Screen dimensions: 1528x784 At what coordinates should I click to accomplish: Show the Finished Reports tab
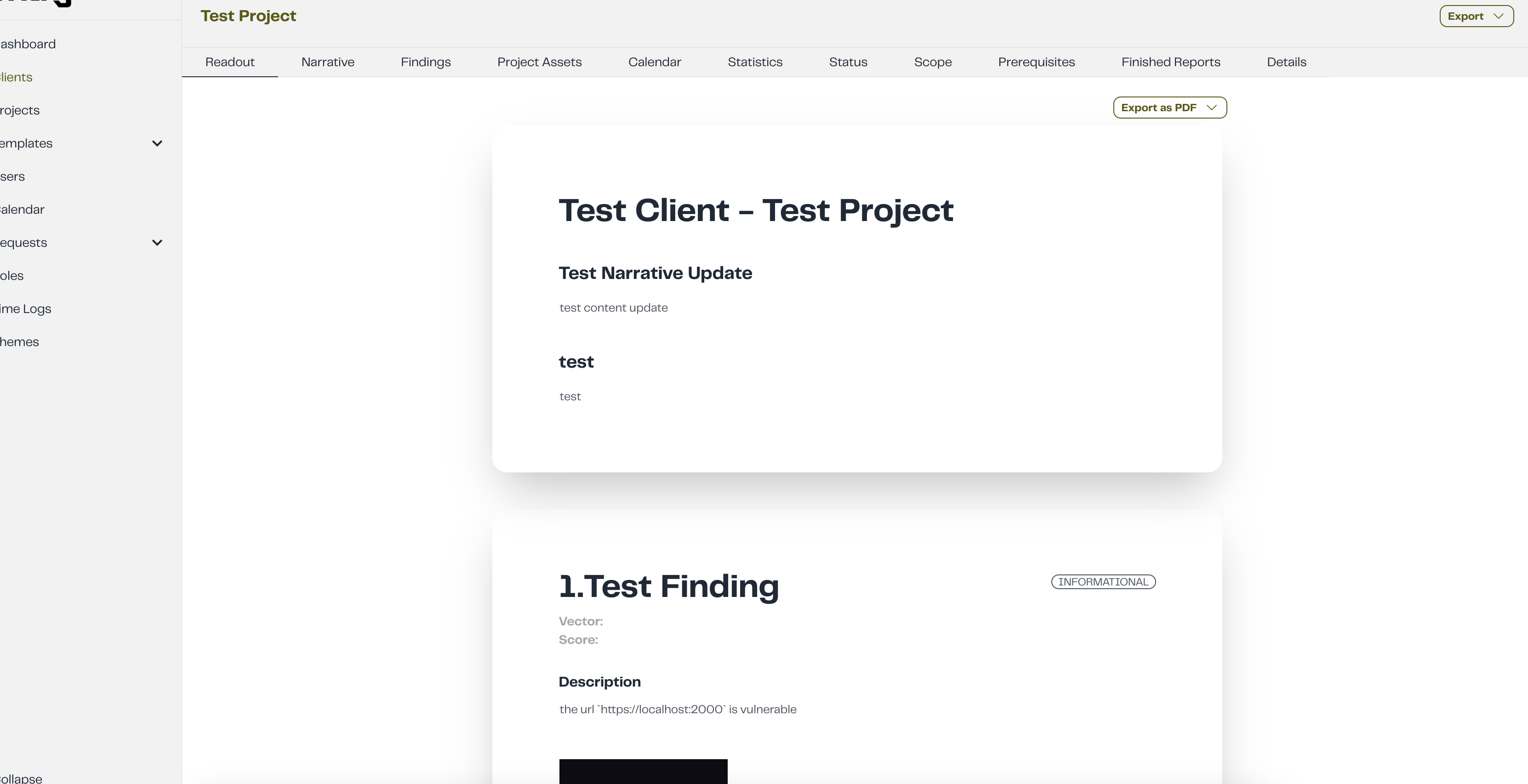[1170, 62]
